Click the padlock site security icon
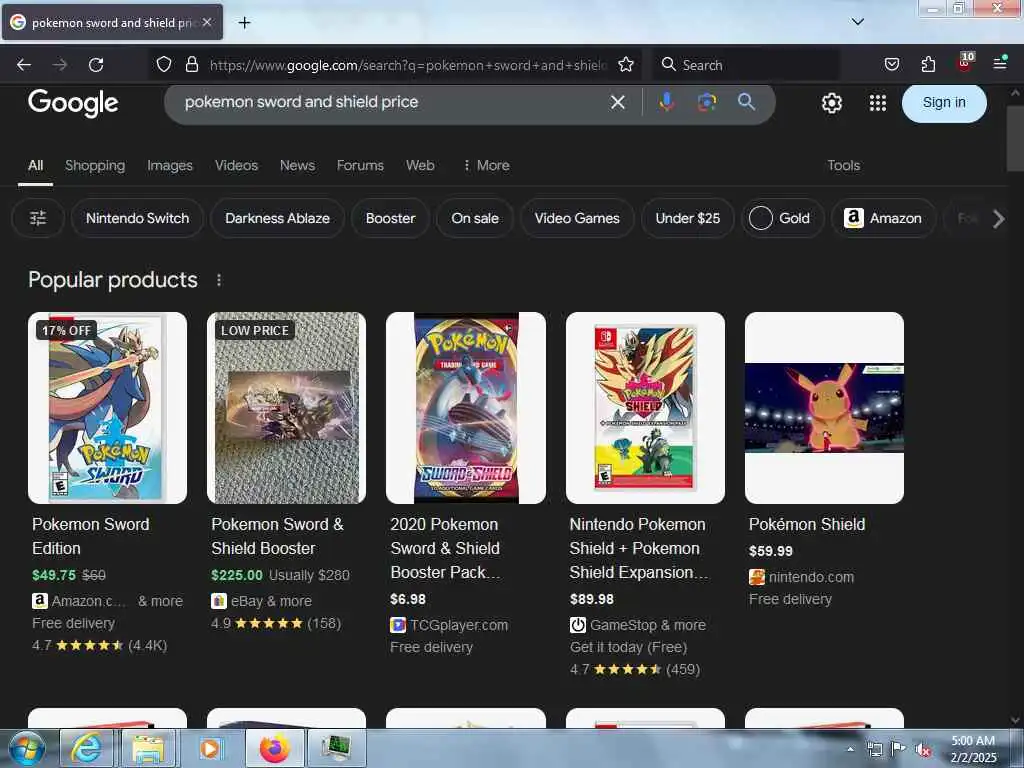 click(191, 64)
